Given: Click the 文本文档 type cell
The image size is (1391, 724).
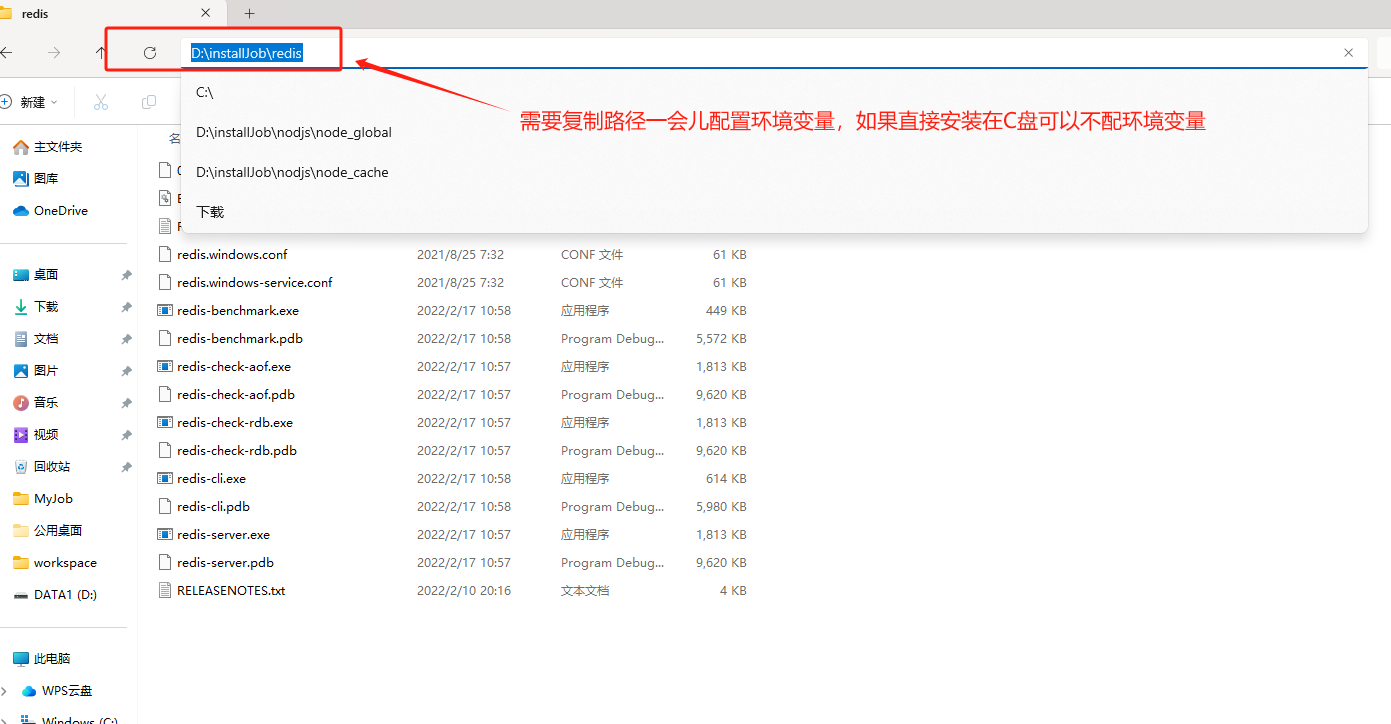Looking at the screenshot, I should [585, 591].
